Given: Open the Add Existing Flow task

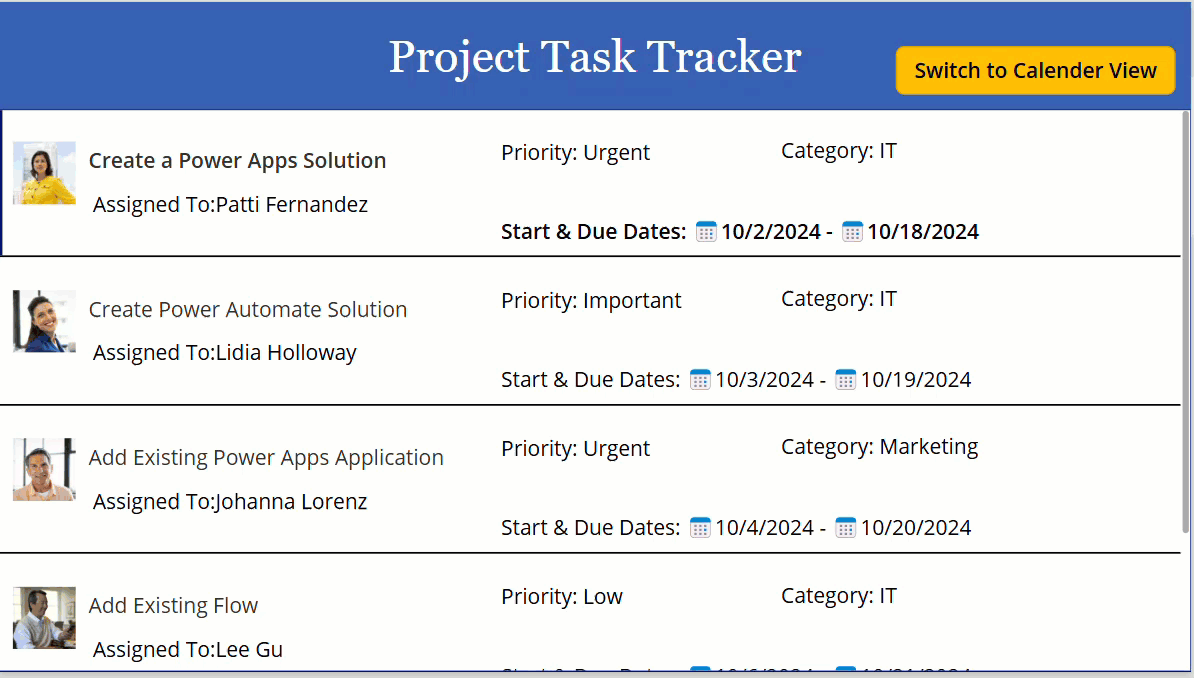Looking at the screenshot, I should [x=174, y=605].
